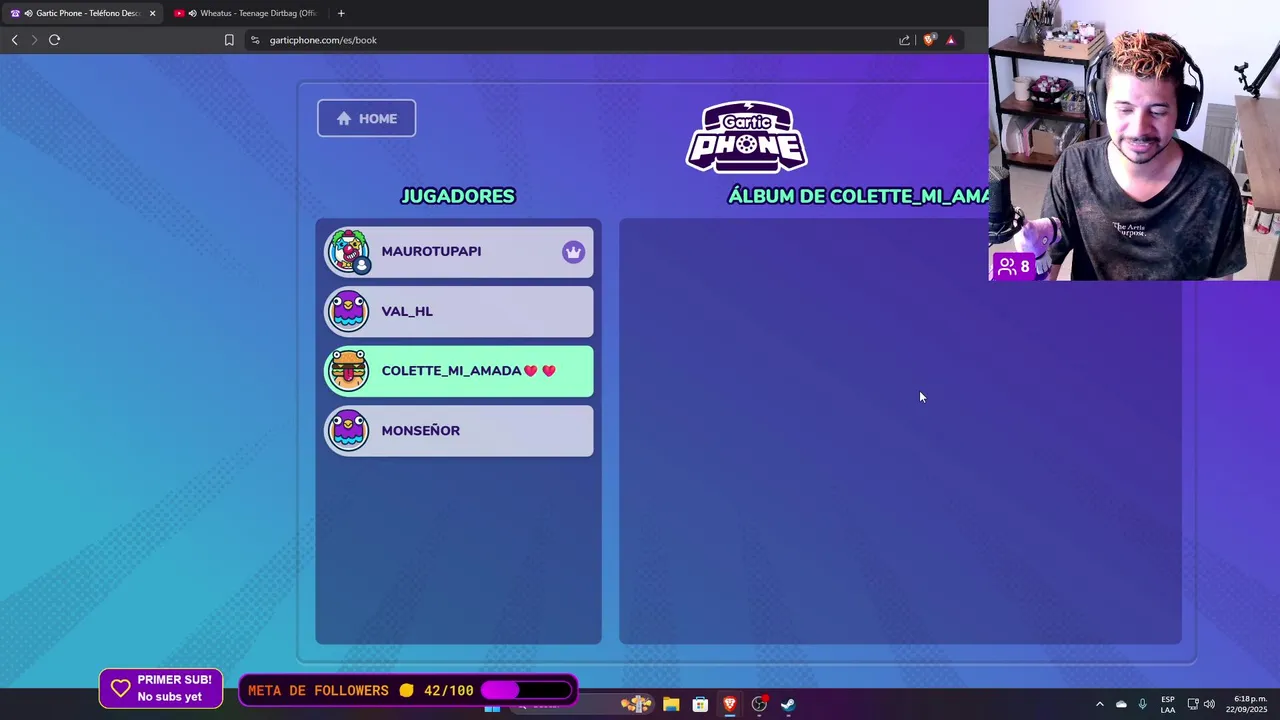Image resolution: width=1280 pixels, height=720 pixels.
Task: Open a new browser tab
Action: (x=341, y=13)
